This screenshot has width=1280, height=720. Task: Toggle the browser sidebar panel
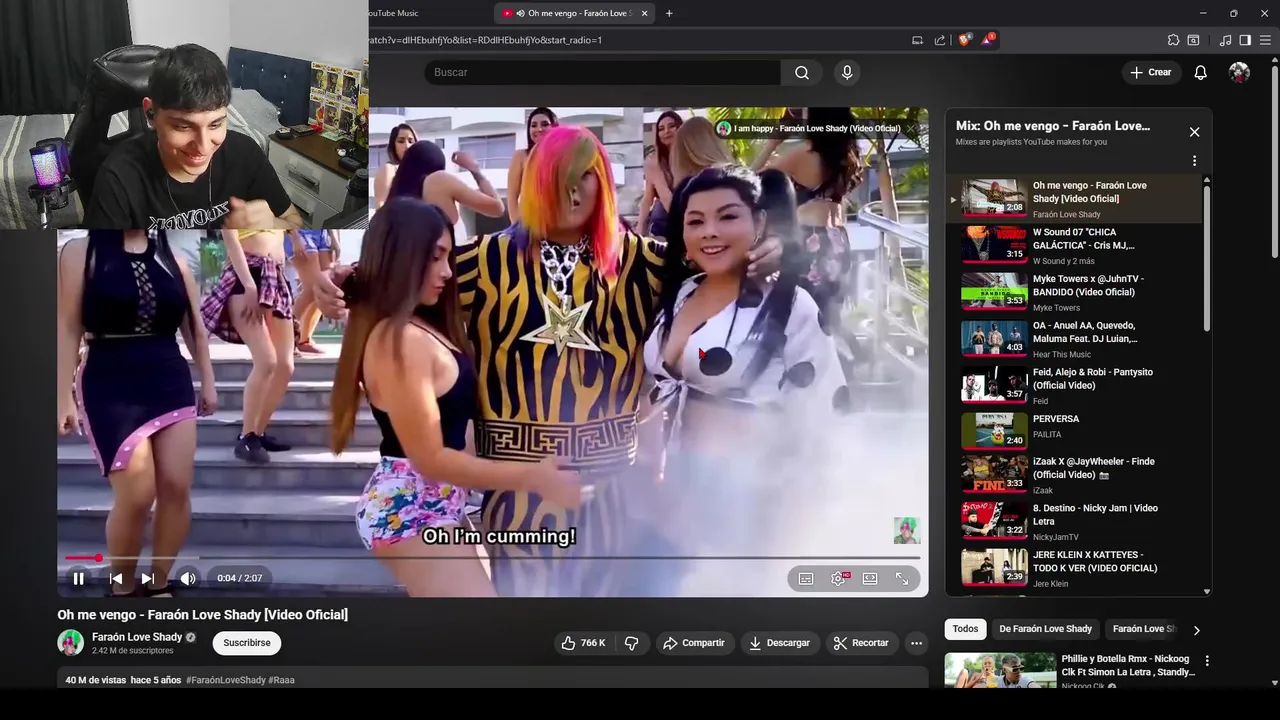coord(1245,40)
